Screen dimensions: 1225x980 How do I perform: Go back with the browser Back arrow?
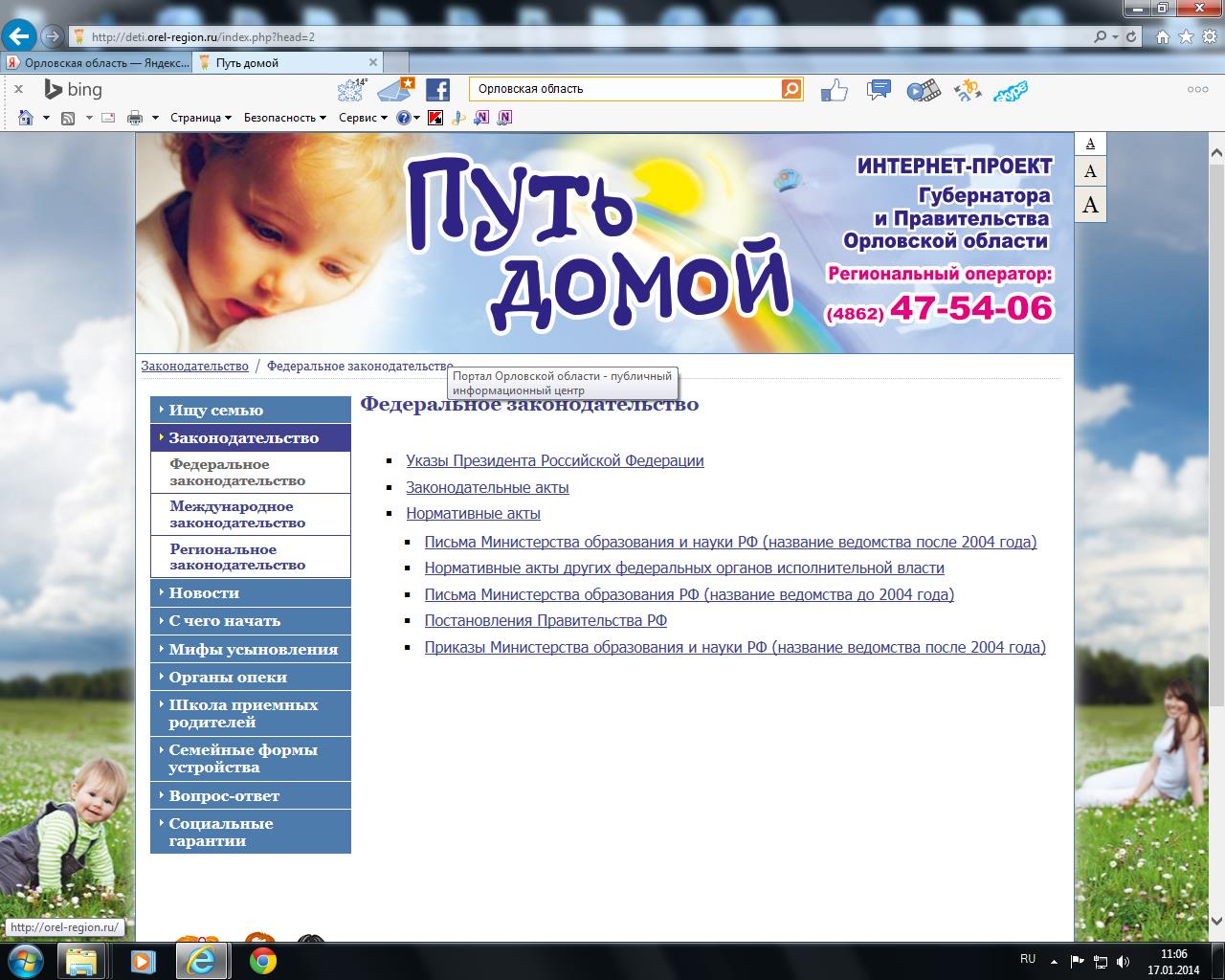click(x=19, y=36)
